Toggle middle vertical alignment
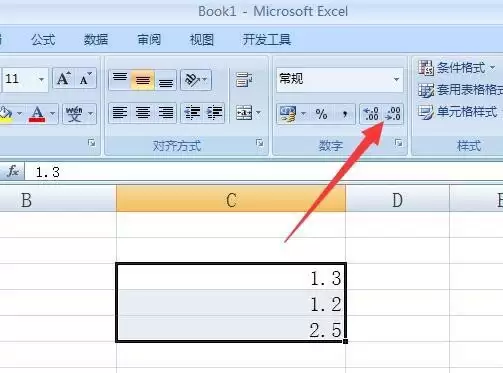This screenshot has width=503, height=373. [143, 80]
